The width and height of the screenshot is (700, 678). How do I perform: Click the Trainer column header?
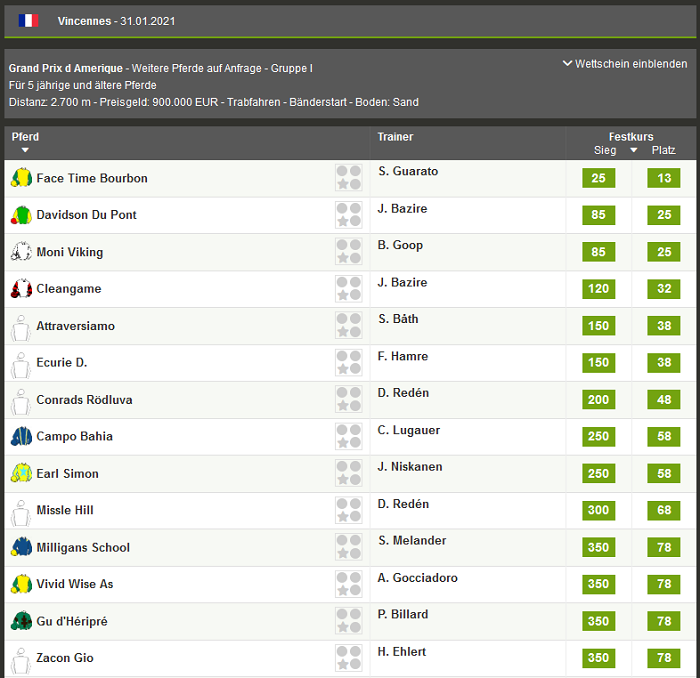click(395, 137)
